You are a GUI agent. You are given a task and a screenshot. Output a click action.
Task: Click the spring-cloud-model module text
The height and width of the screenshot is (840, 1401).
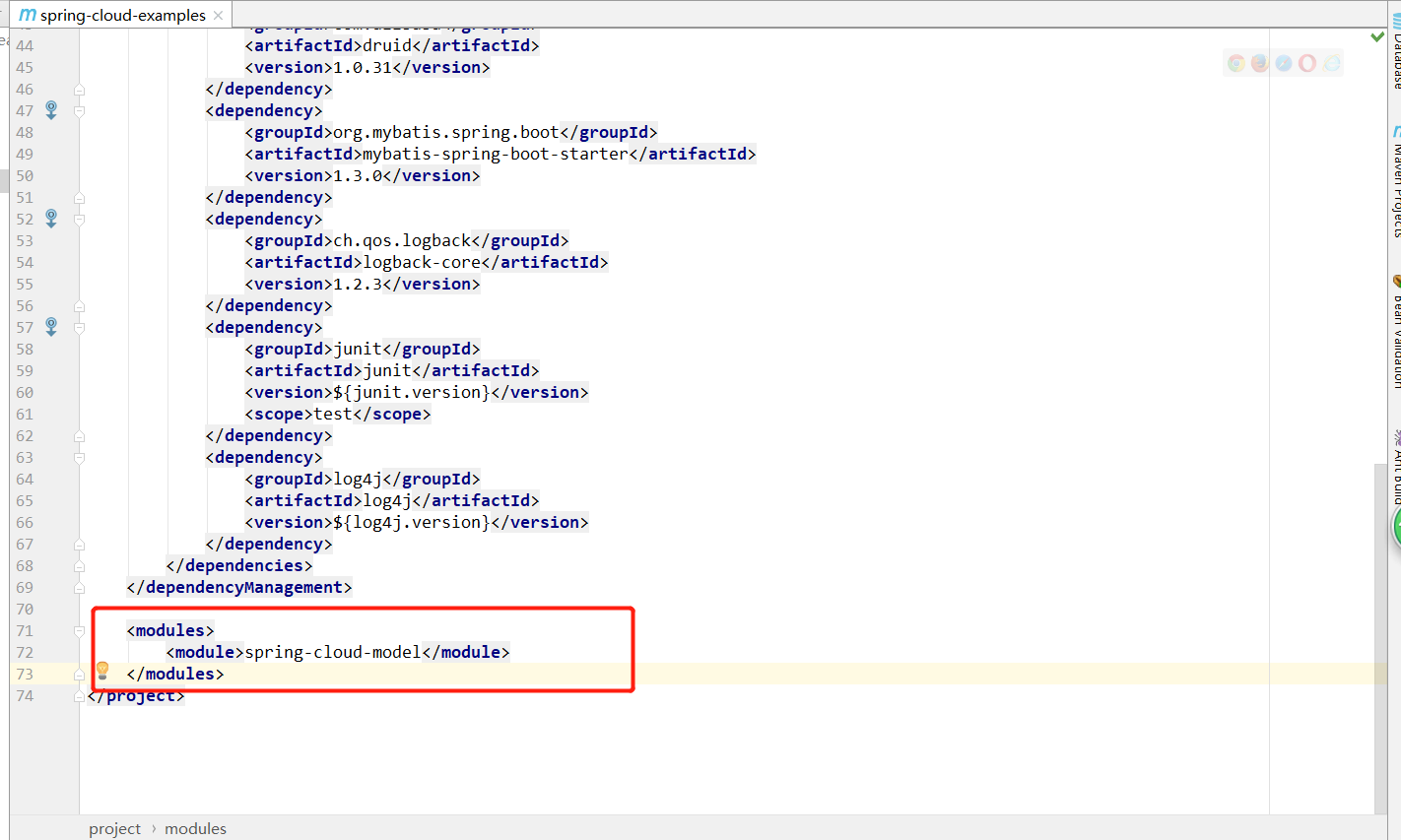(333, 652)
